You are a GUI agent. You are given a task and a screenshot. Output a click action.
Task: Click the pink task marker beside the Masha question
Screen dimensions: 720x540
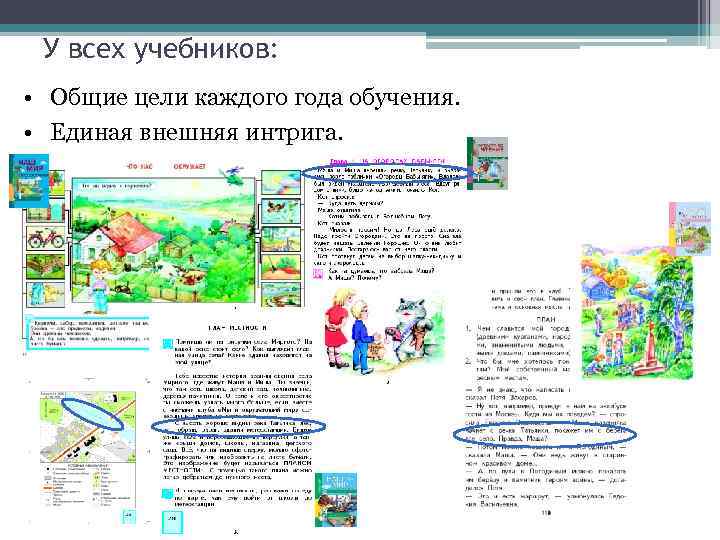pos(318,274)
